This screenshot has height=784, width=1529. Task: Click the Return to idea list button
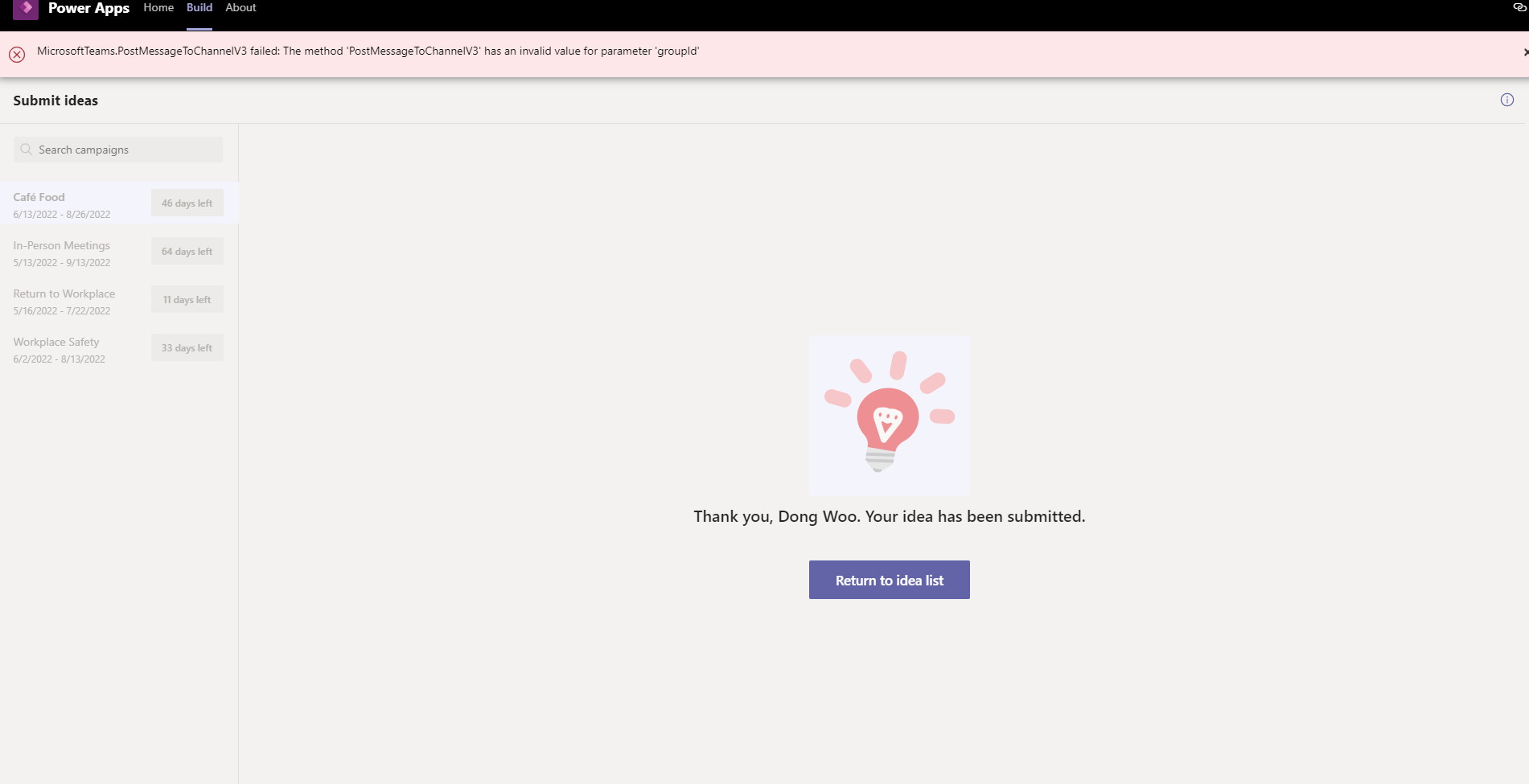tap(889, 580)
